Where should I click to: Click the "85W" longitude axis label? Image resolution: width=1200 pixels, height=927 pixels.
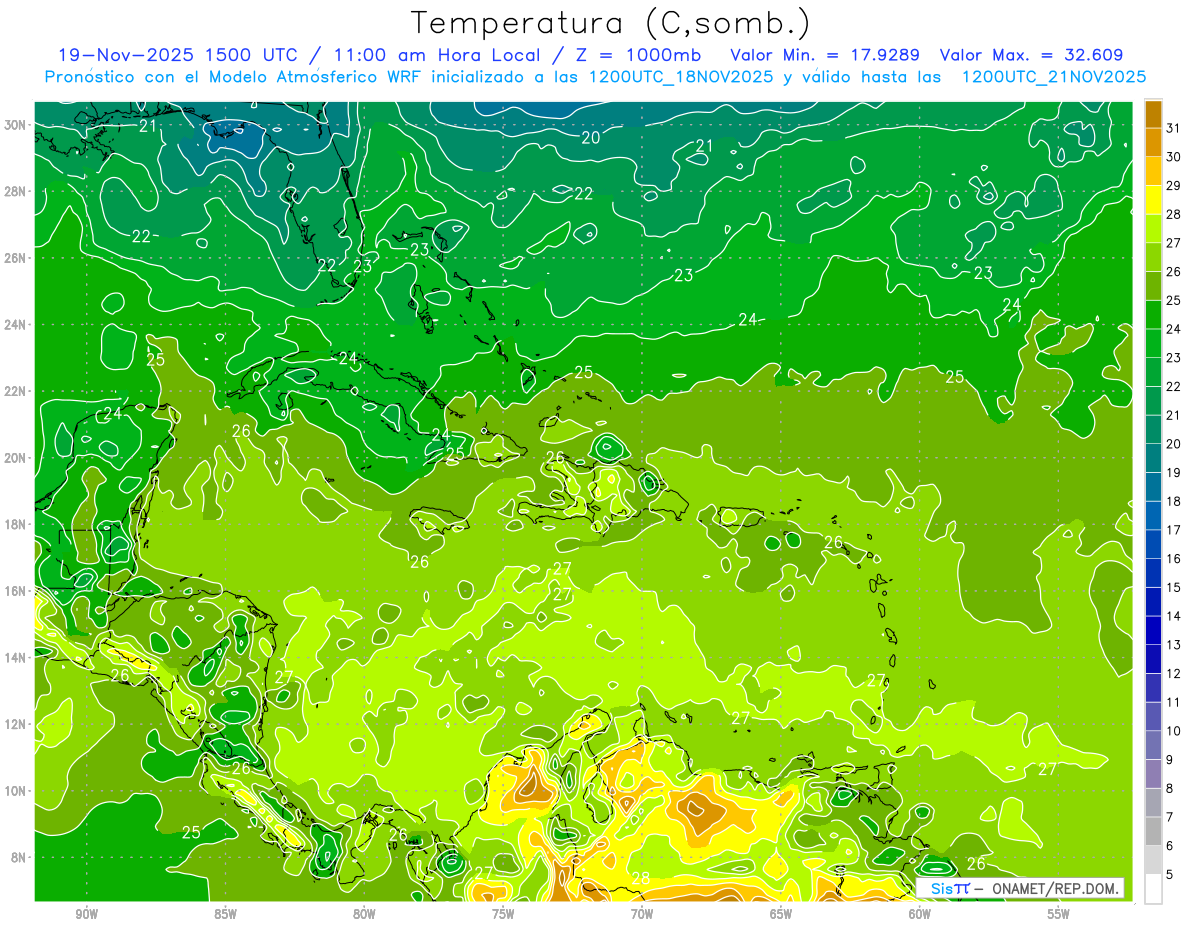225,914
